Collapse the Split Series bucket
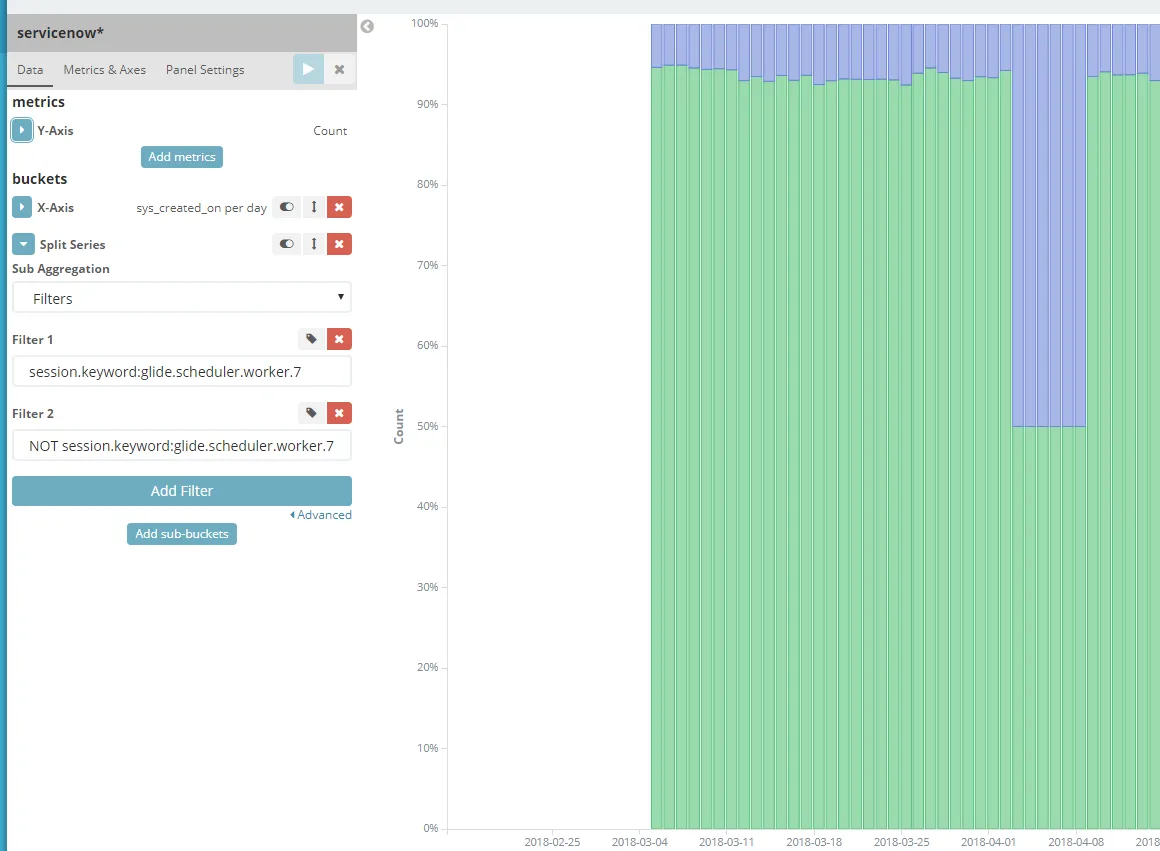The height and width of the screenshot is (851, 1160). (x=23, y=244)
